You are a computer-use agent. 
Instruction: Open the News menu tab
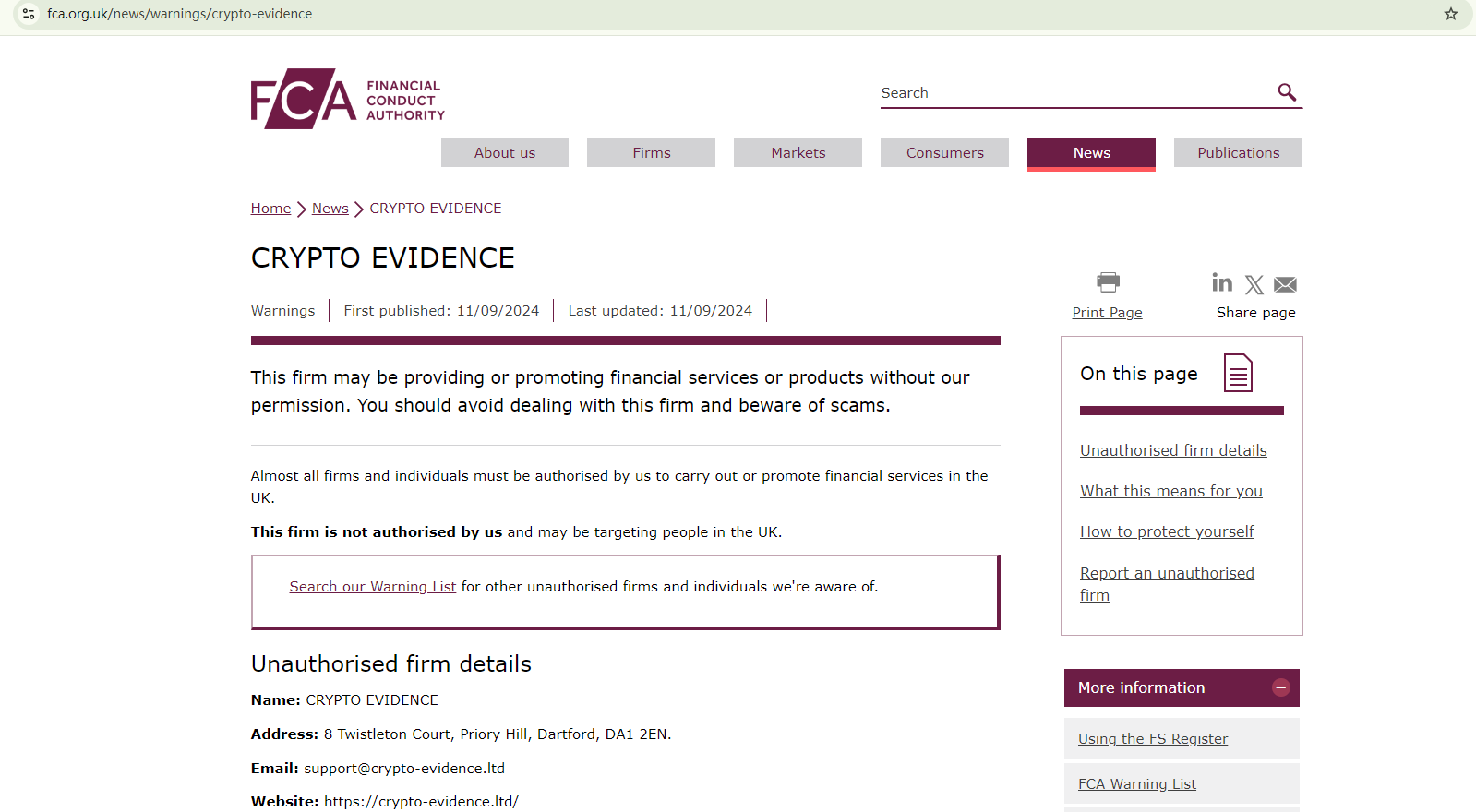point(1091,153)
